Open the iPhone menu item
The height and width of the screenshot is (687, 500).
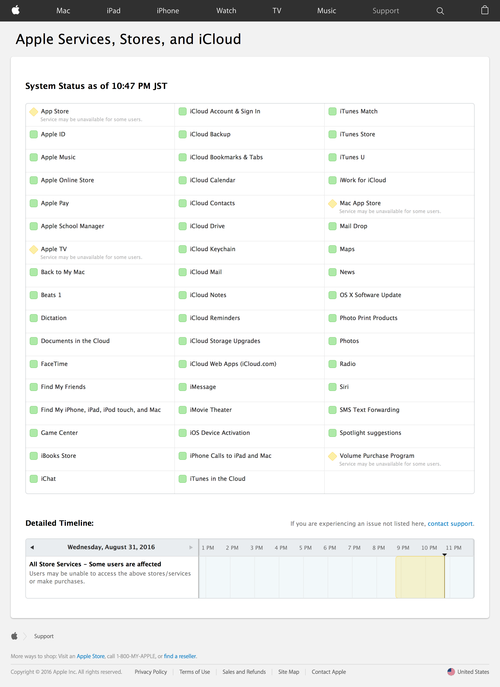click(168, 11)
